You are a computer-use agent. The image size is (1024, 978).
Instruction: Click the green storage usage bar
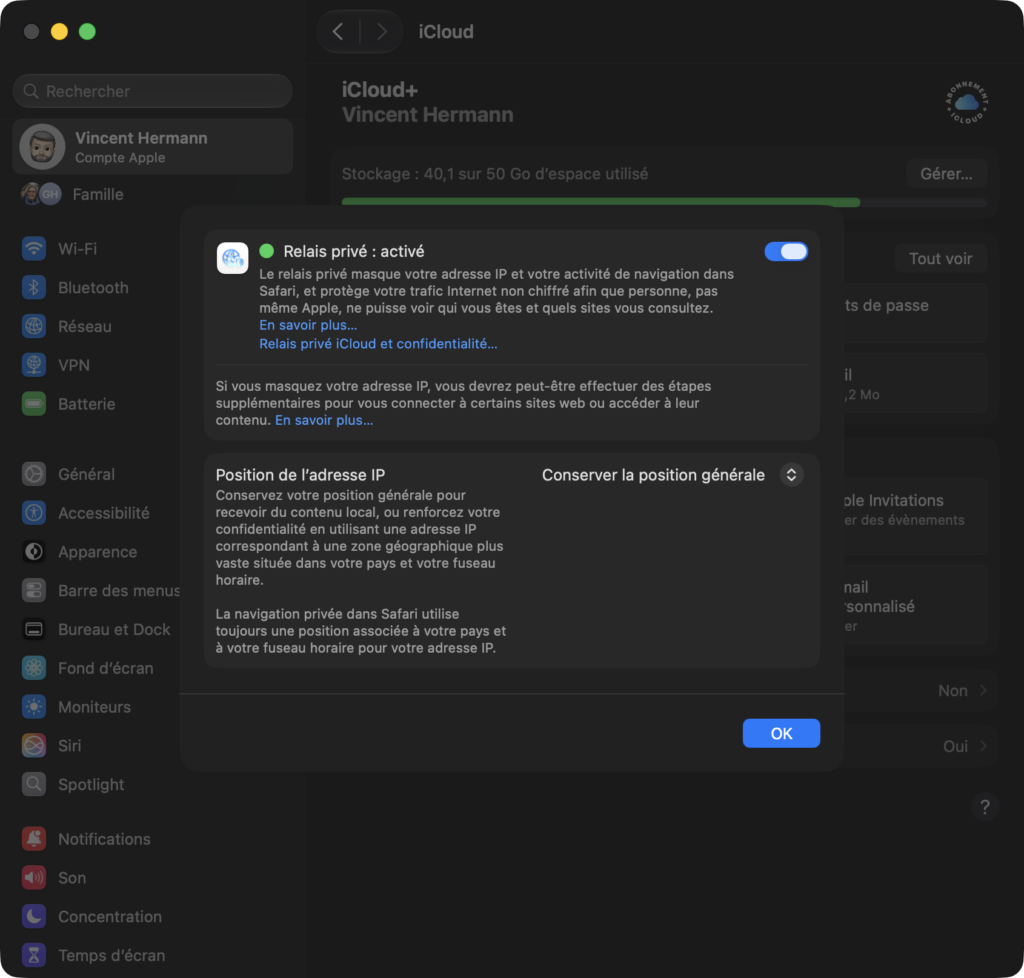[601, 202]
